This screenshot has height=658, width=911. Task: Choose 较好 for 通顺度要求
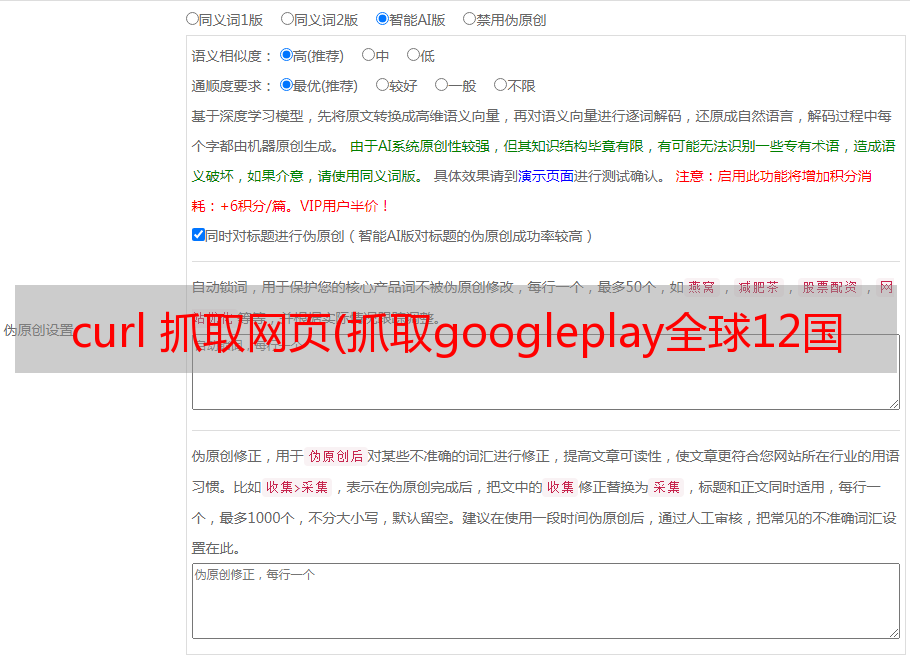[x=382, y=86]
